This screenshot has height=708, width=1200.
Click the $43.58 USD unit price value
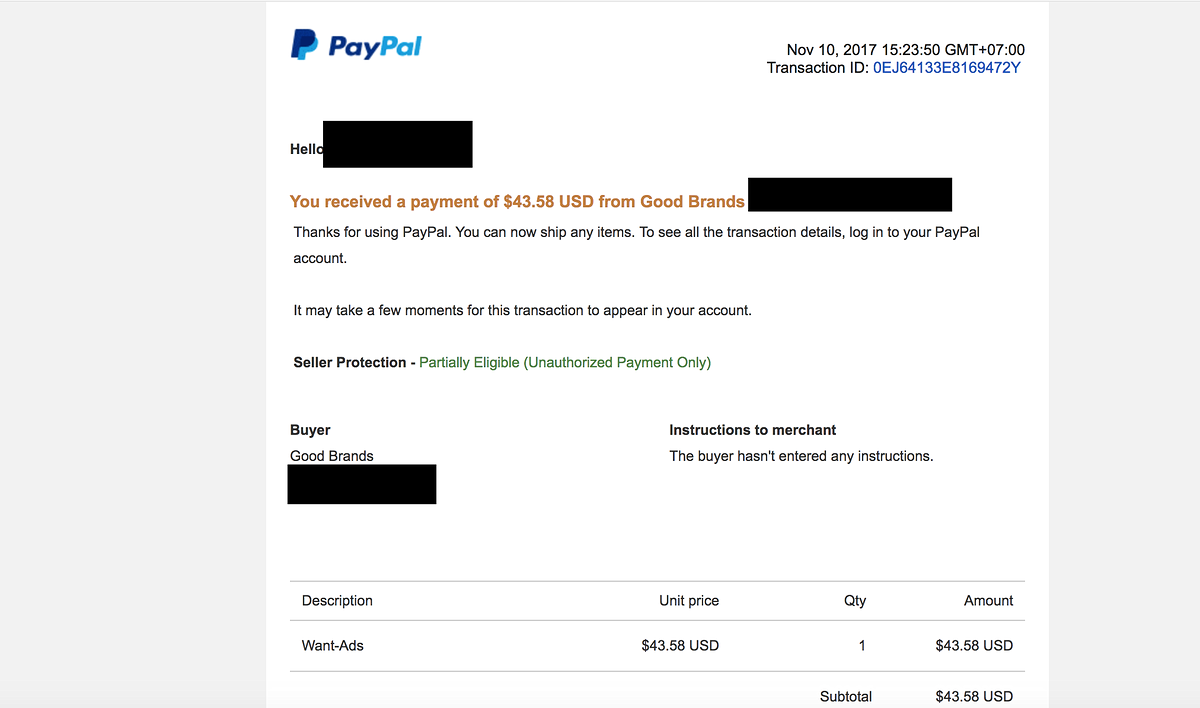[x=680, y=646]
